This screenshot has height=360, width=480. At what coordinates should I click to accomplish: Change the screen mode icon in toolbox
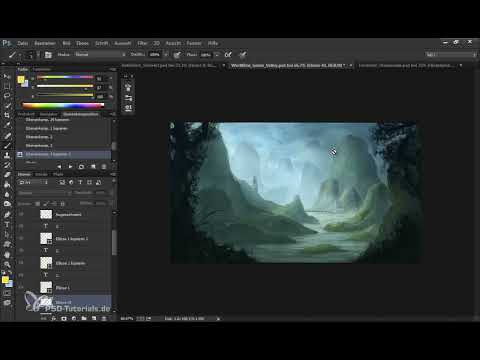(7, 303)
